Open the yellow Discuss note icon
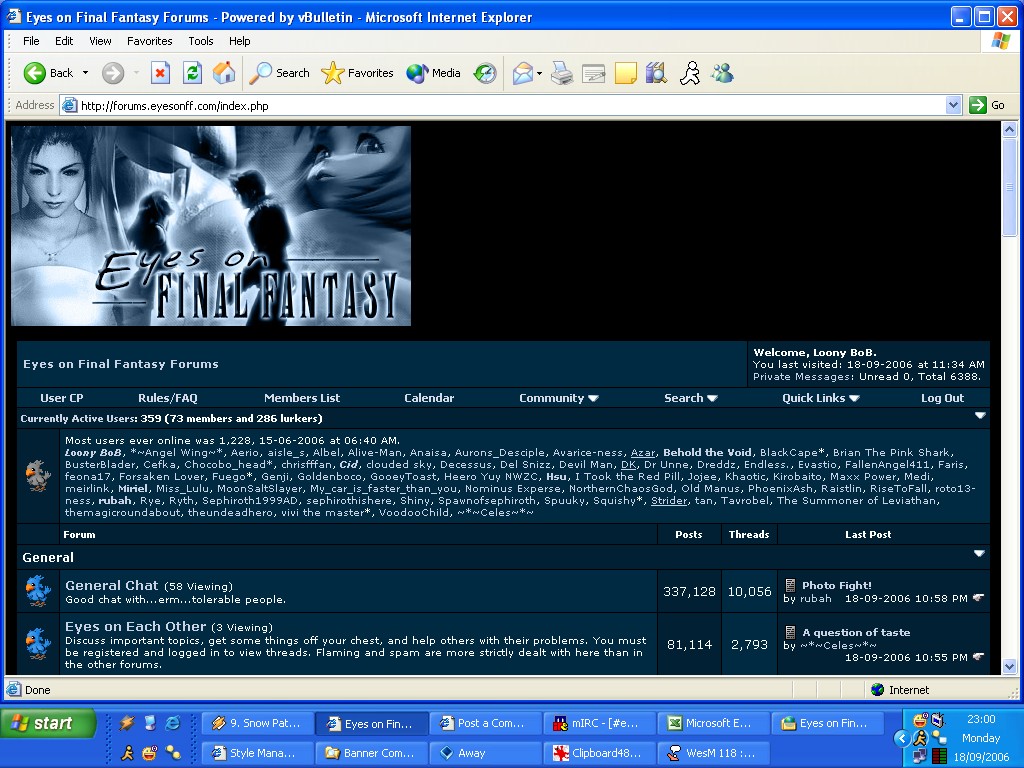The width and height of the screenshot is (1024, 768). (626, 73)
